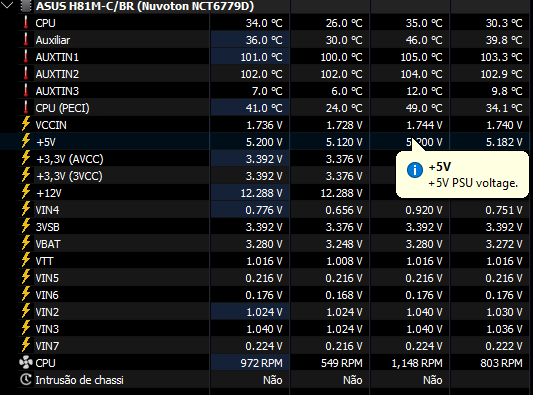Click the blue info icon in the +5V tooltip
This screenshot has height=395, width=533.
pyautogui.click(x=415, y=170)
